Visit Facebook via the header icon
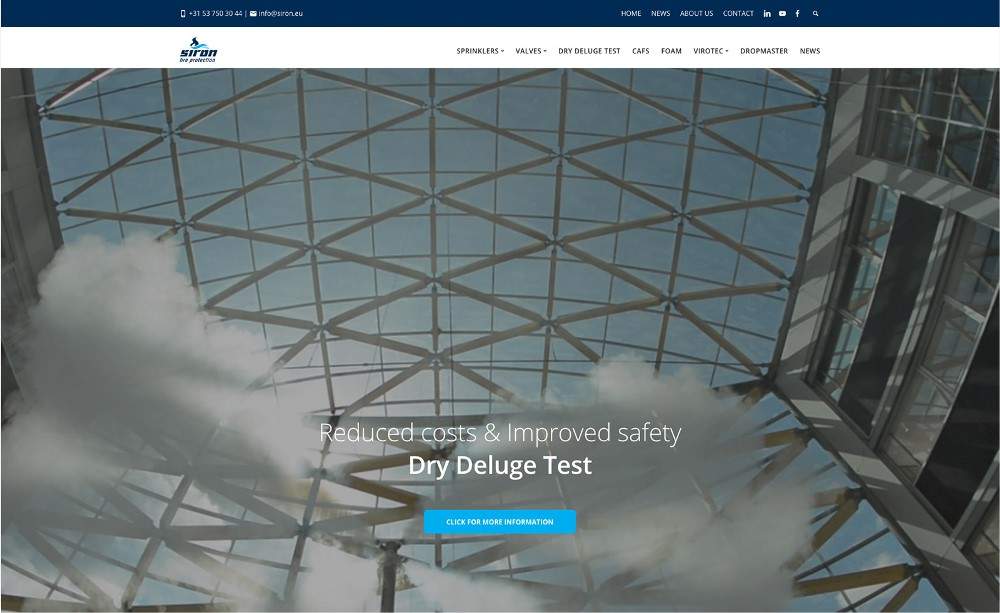The height and width of the screenshot is (613, 1000). tap(797, 13)
